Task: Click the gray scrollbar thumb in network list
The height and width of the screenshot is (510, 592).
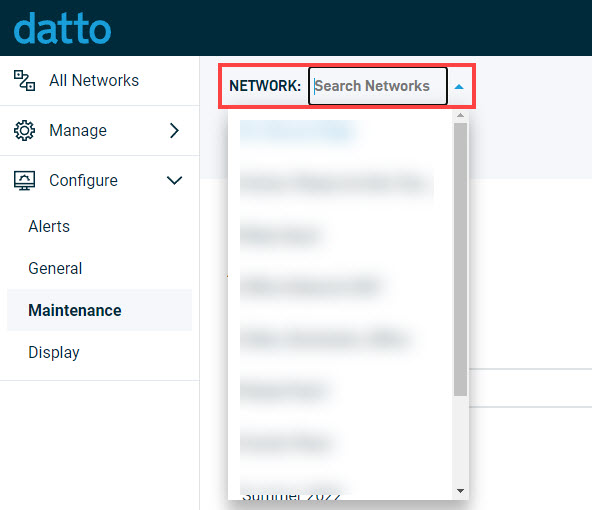Action: [460, 259]
